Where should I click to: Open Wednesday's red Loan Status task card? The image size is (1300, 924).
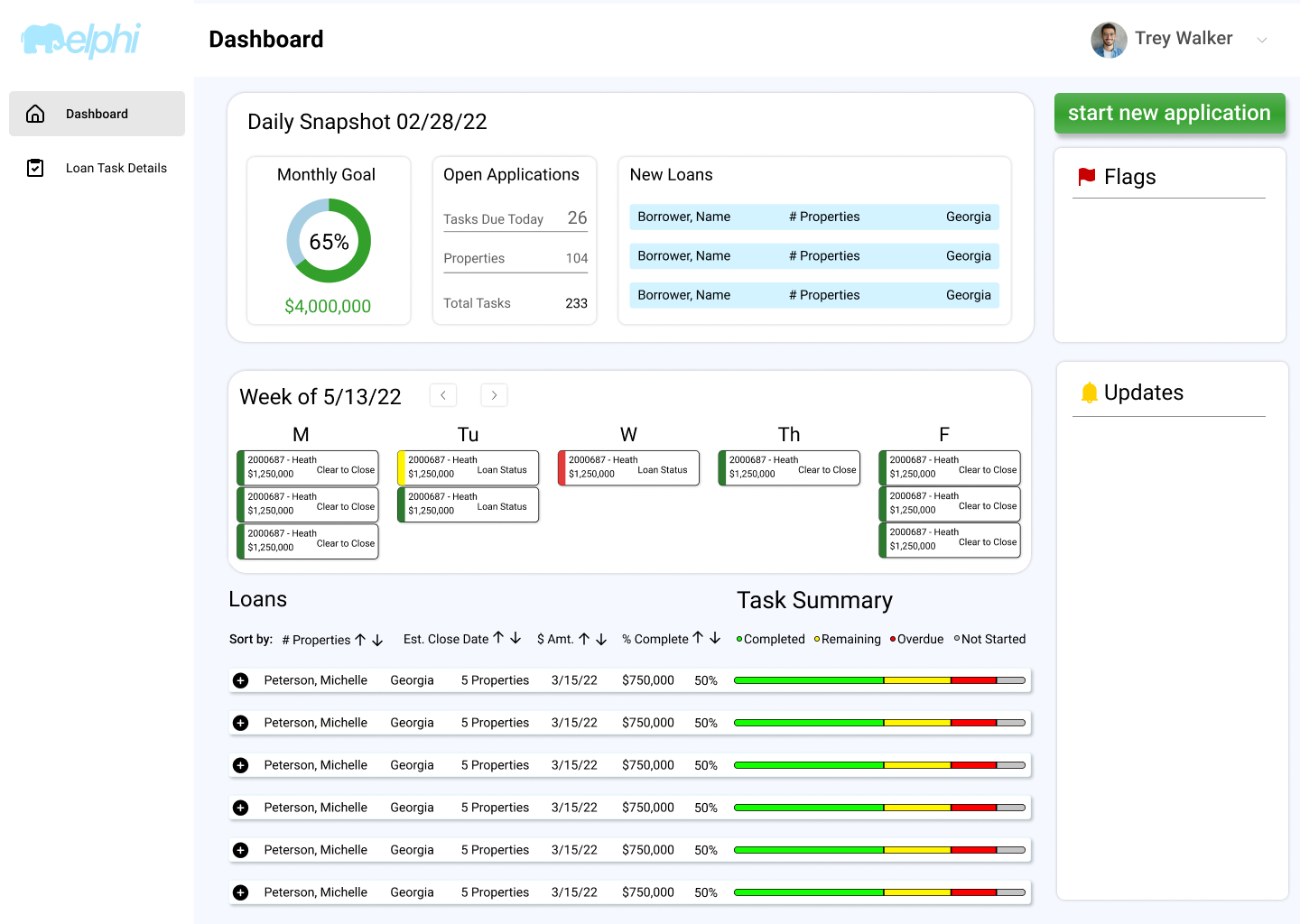click(628, 467)
